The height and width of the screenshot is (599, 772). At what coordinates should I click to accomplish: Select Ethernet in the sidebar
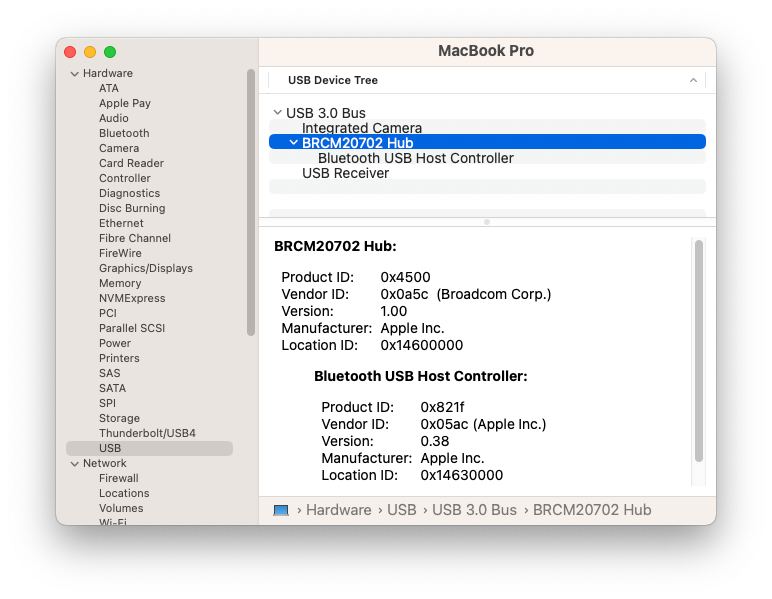pyautogui.click(x=121, y=223)
